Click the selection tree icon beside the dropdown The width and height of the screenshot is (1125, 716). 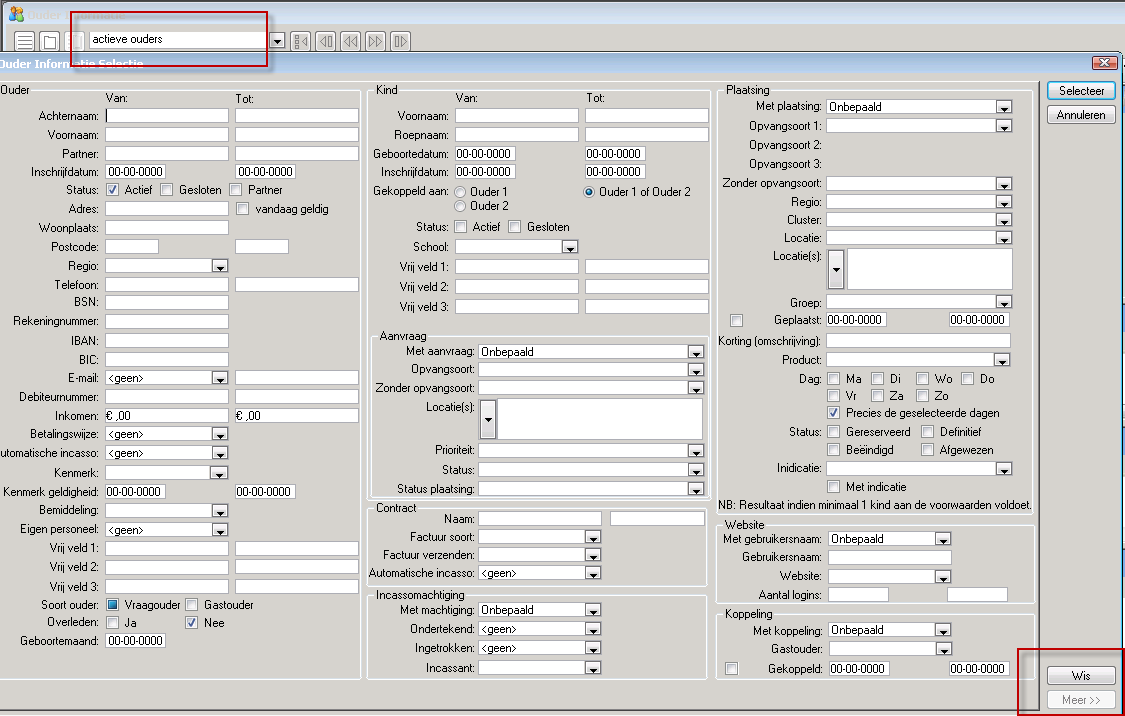300,41
